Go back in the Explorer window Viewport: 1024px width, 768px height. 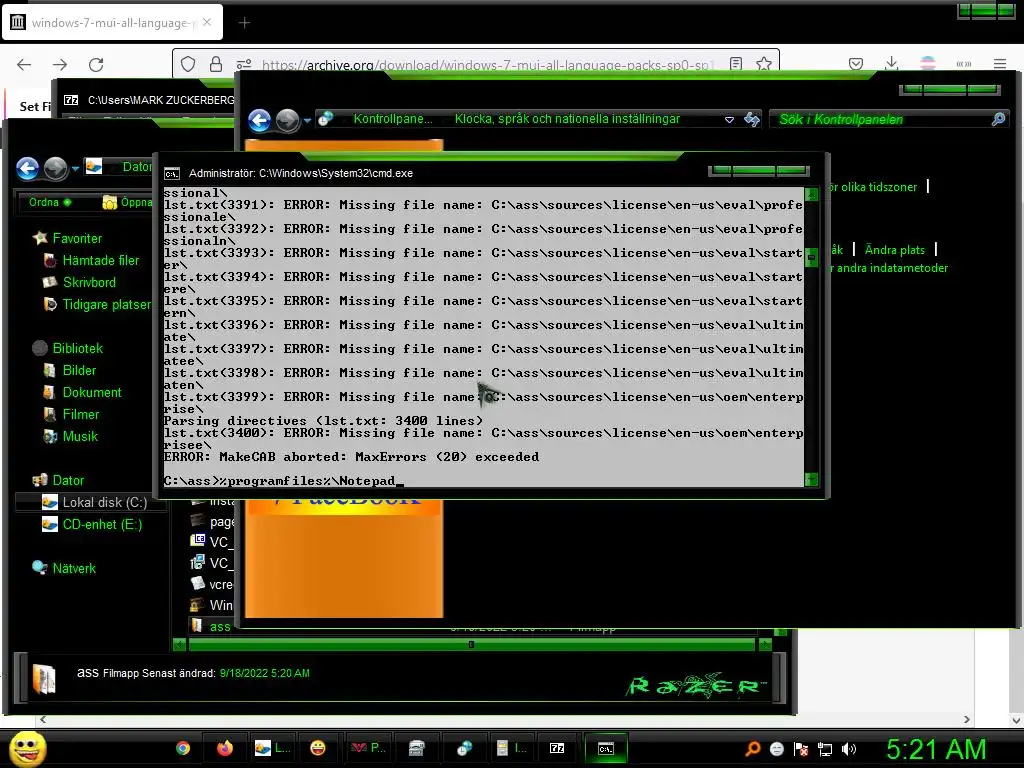27,168
